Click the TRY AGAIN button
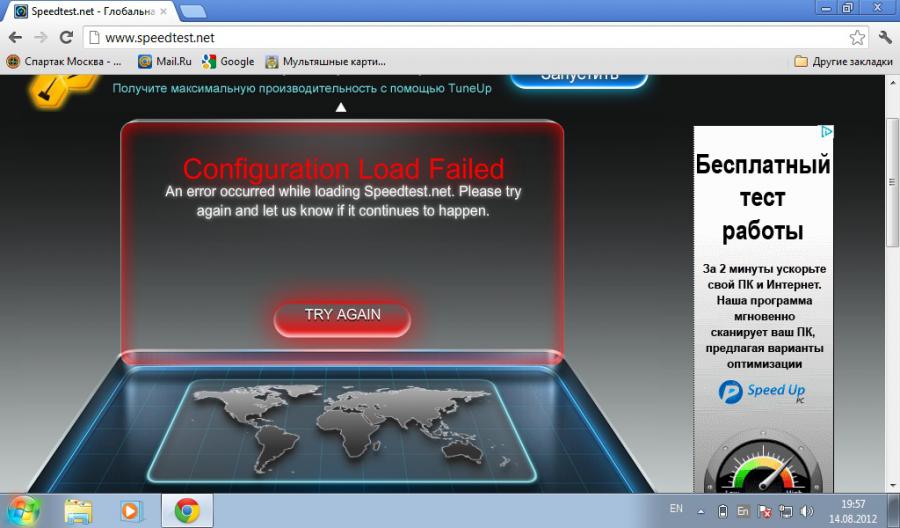 342,317
